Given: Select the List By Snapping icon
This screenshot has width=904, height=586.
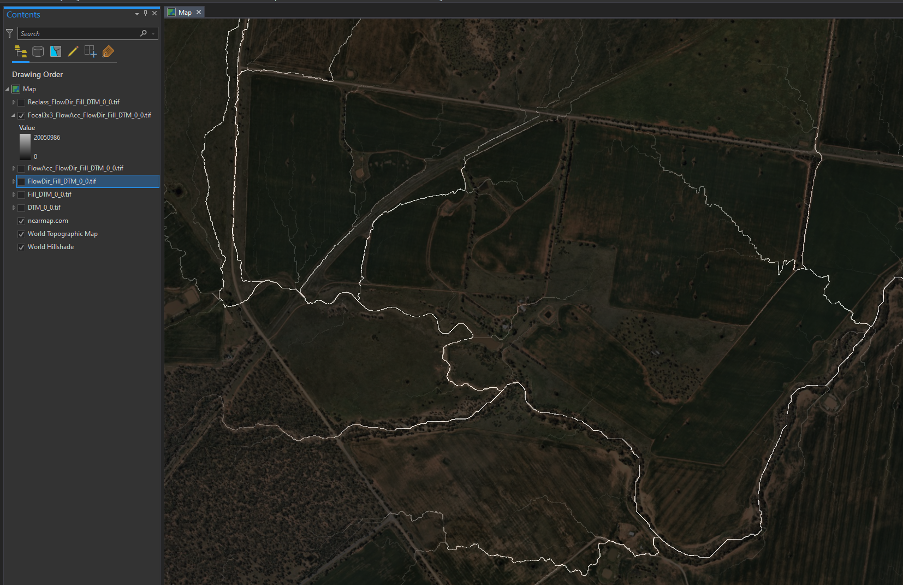Looking at the screenshot, I should coord(89,52).
